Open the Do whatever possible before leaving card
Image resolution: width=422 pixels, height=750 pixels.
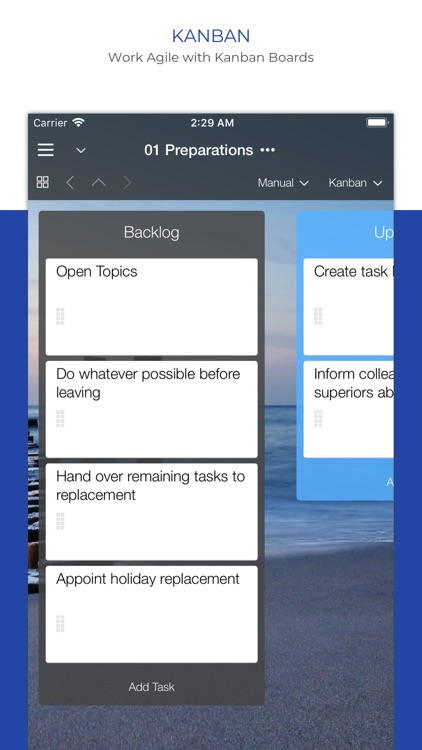click(152, 409)
